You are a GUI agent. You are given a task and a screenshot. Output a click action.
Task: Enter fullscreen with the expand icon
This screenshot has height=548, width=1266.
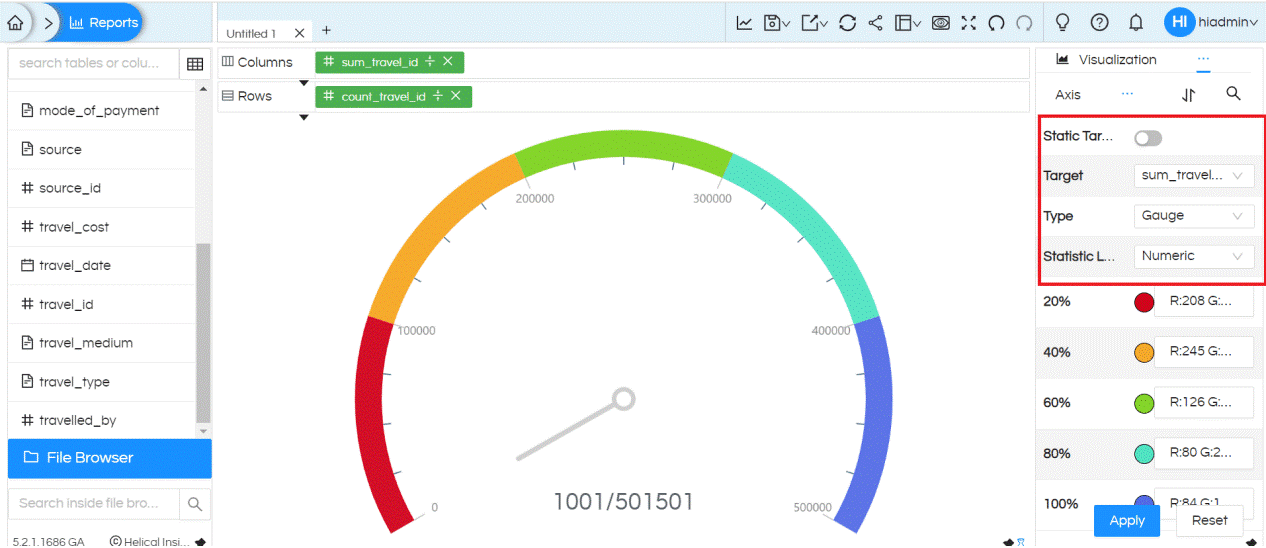pyautogui.click(x=968, y=22)
